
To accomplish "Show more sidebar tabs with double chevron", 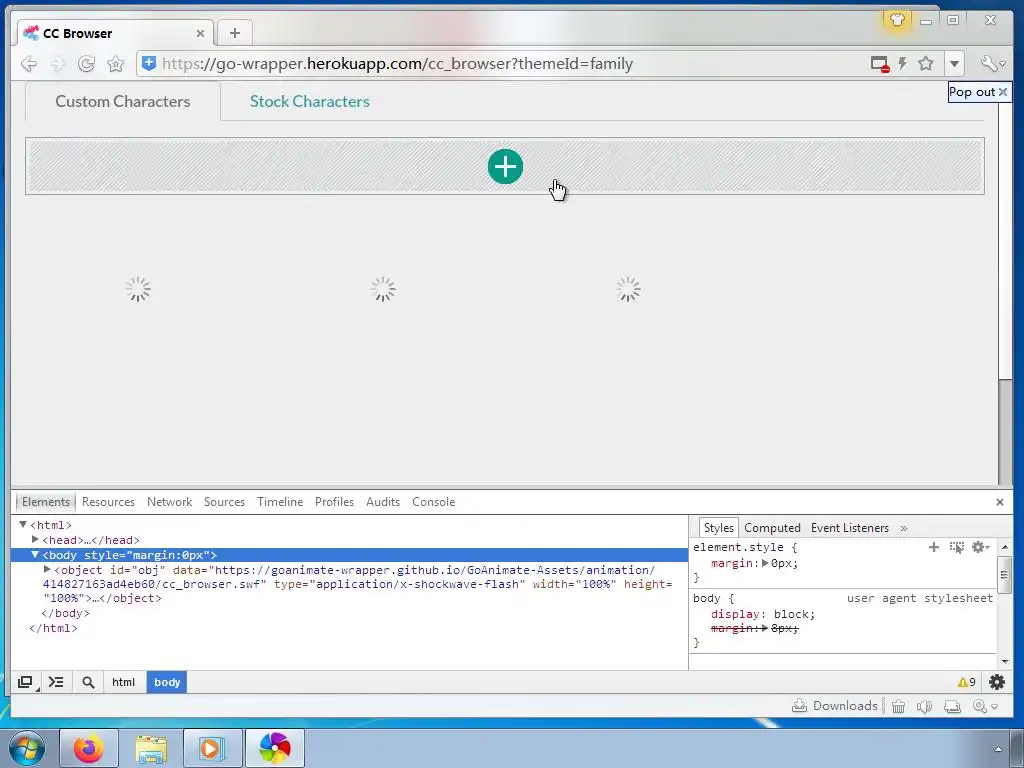I will point(904,528).
